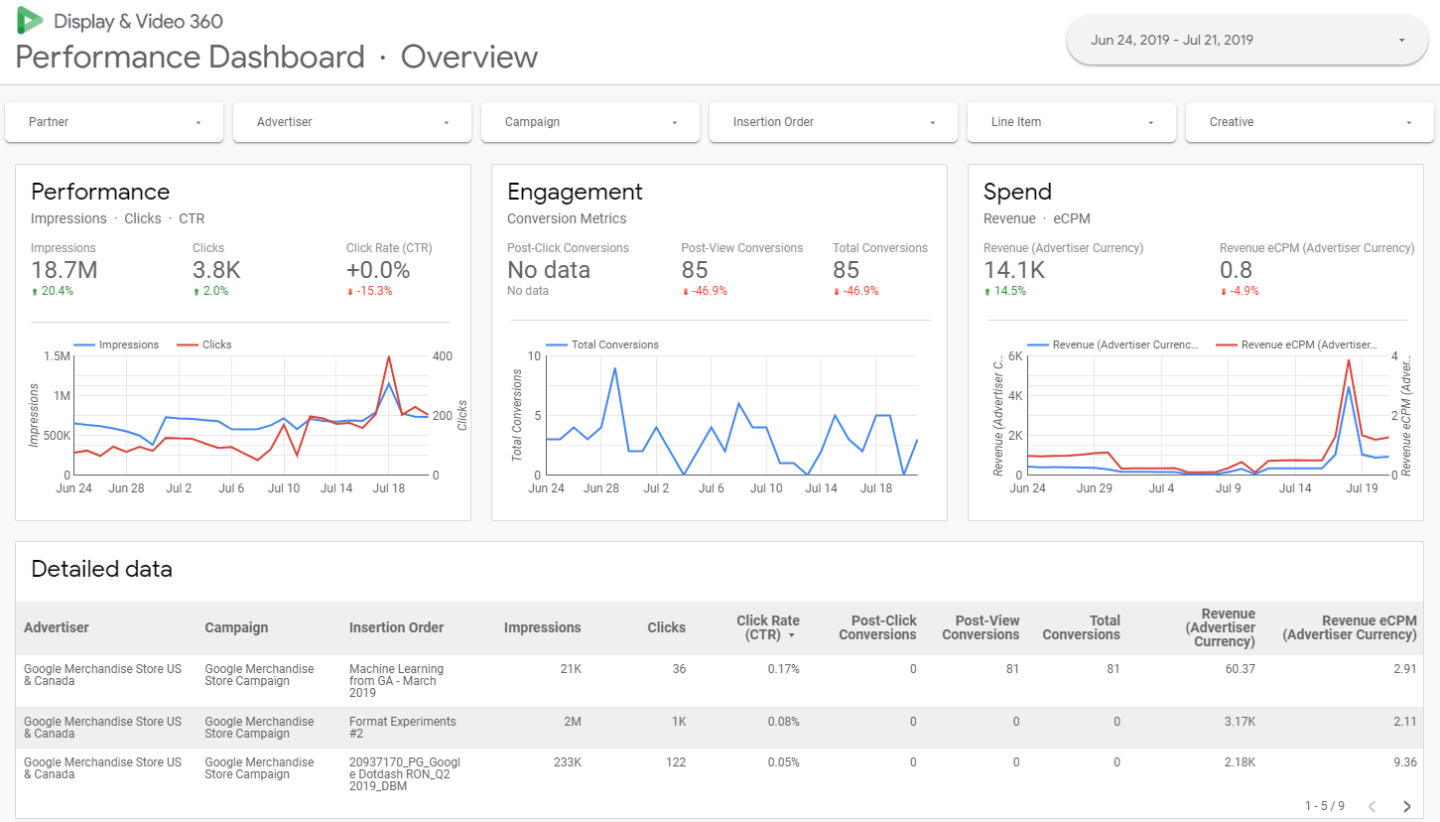Click the Display & Video 360 logo icon
1440x822 pixels.
pos(29,19)
